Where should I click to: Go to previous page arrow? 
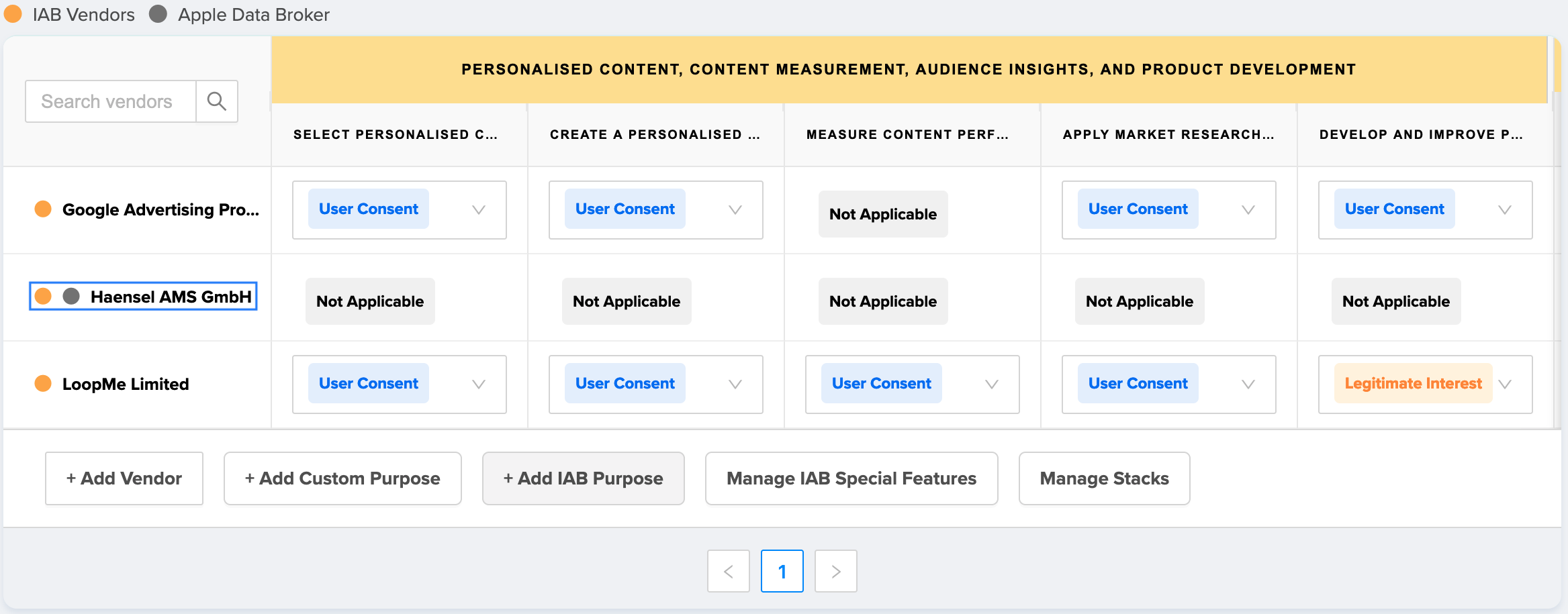pos(729,571)
